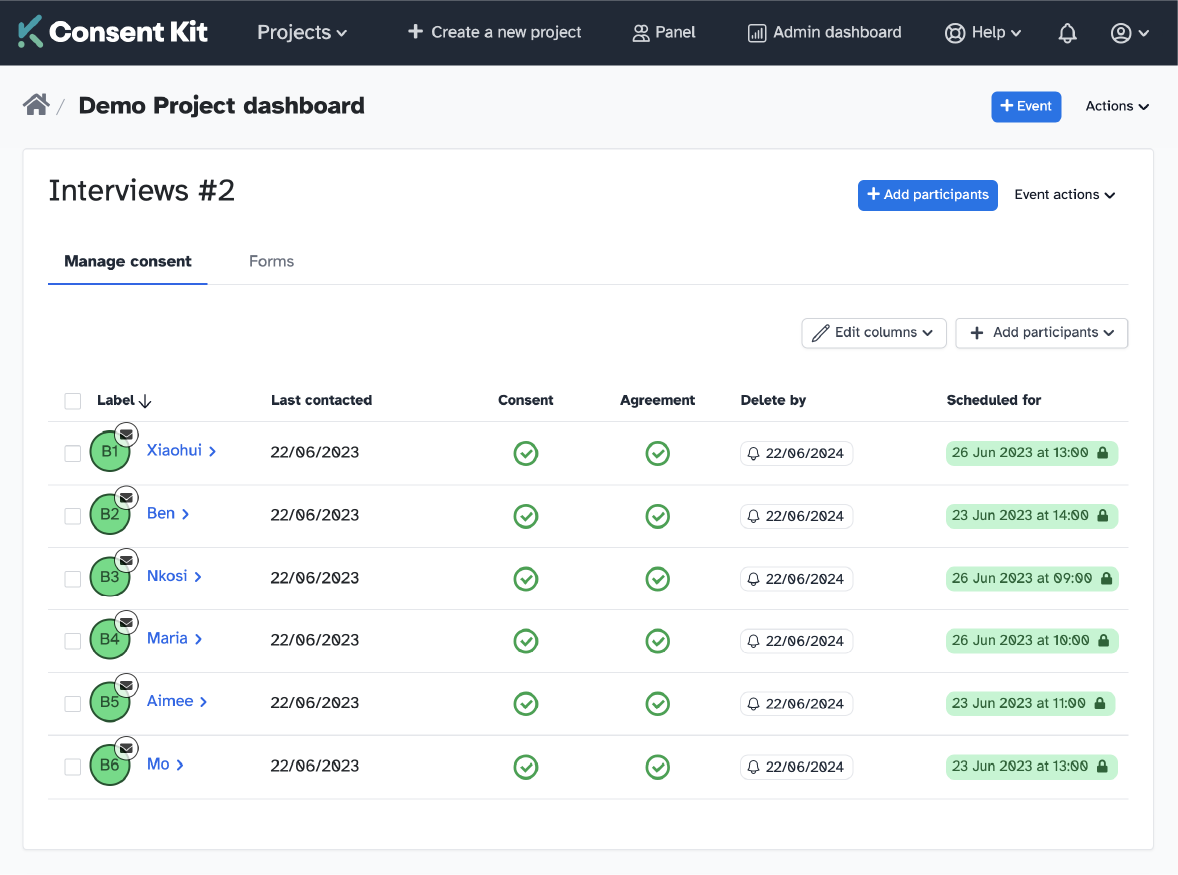Click Aimee's scheduled time pill
1178x875 pixels.
point(1030,703)
